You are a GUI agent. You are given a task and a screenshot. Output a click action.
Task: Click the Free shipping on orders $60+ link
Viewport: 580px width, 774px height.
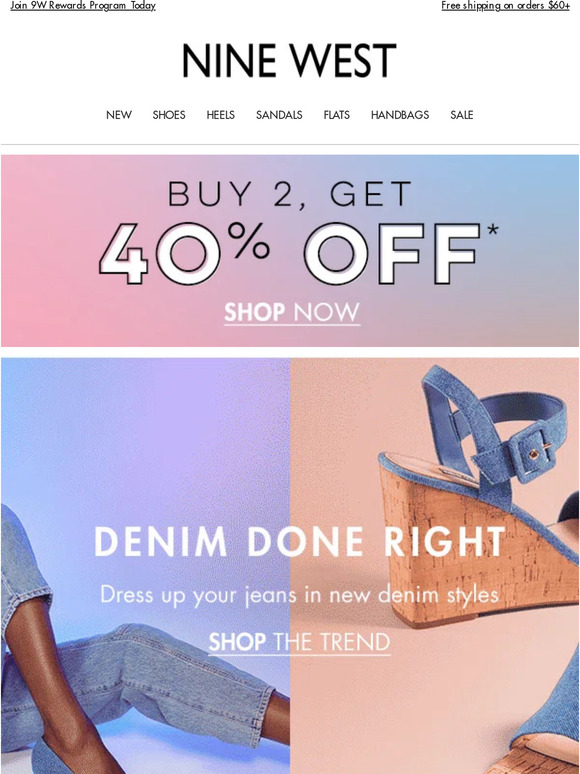click(x=505, y=5)
